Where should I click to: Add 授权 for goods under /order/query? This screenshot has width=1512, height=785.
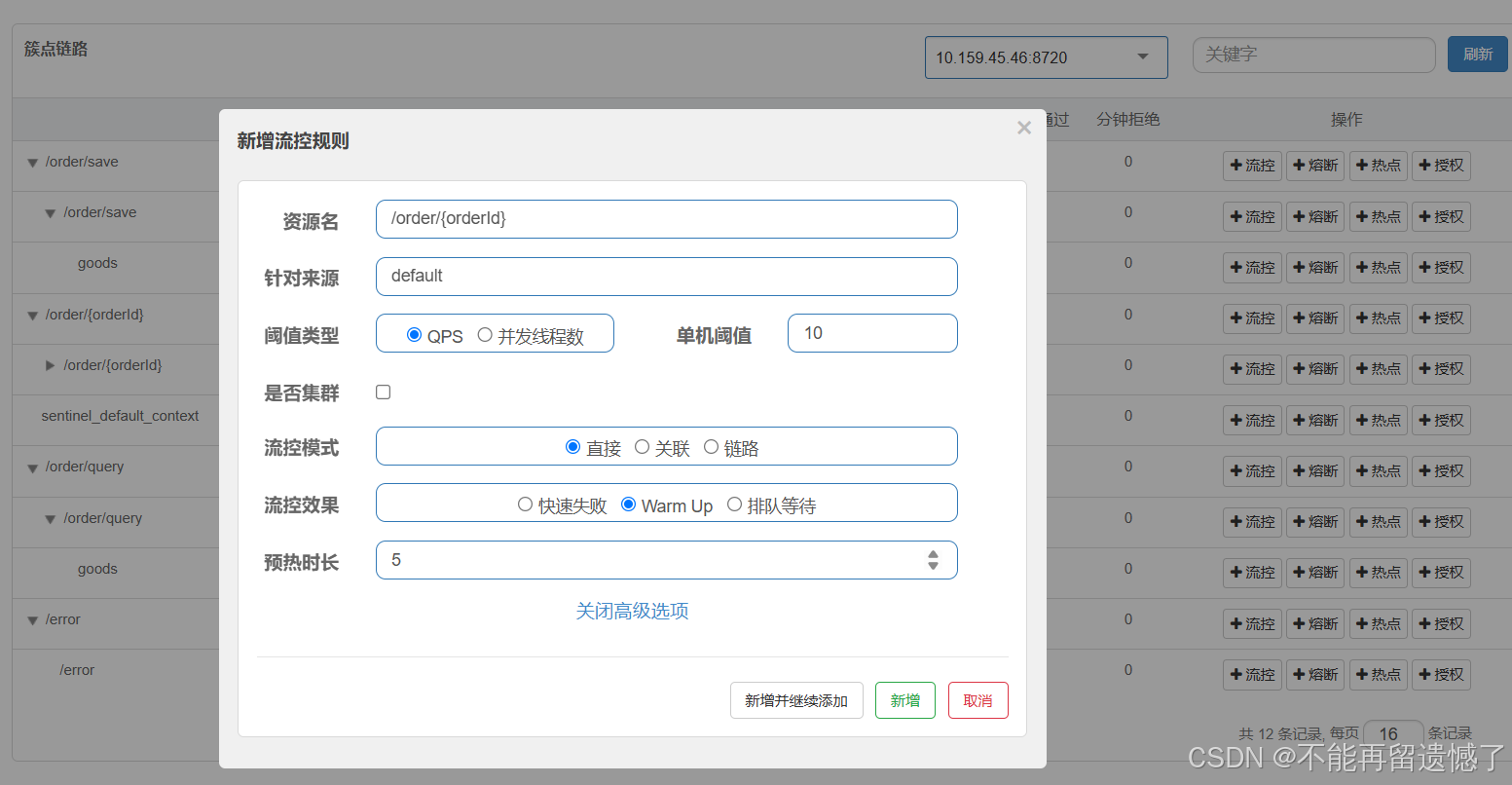[x=1442, y=573]
